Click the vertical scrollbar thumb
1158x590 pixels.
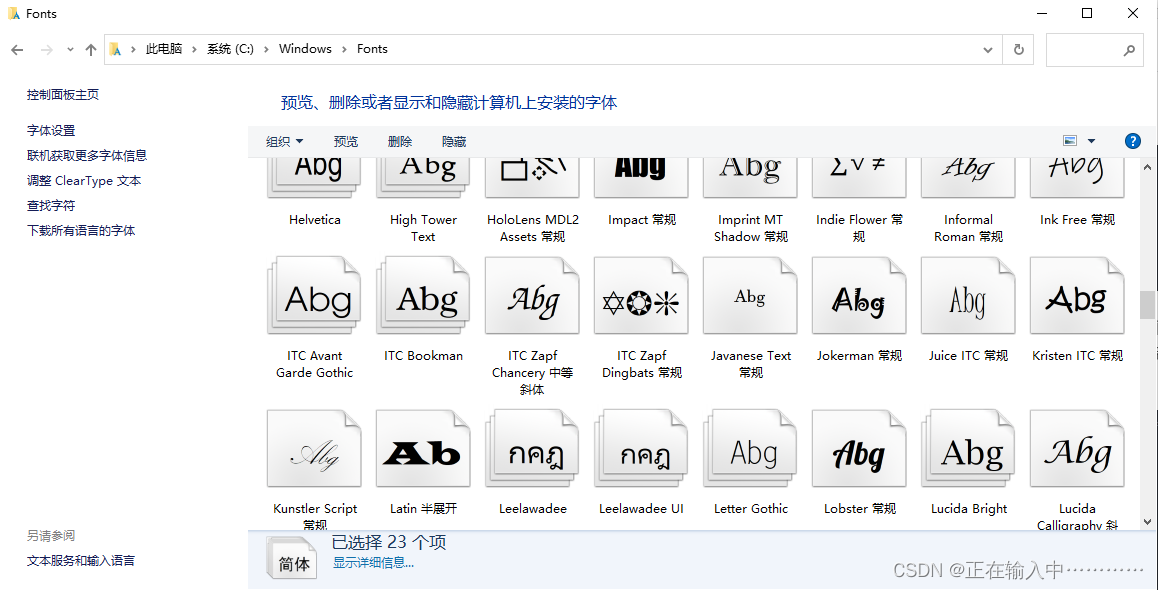point(1148,305)
